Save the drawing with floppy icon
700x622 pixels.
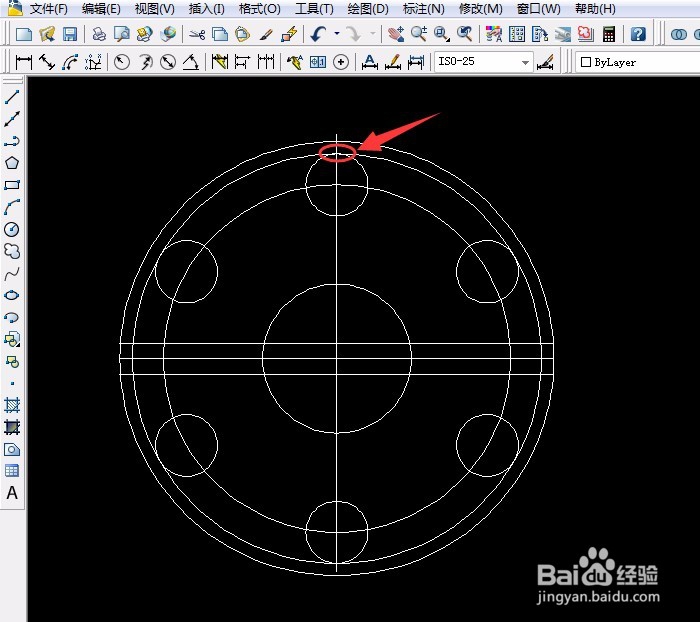point(70,34)
